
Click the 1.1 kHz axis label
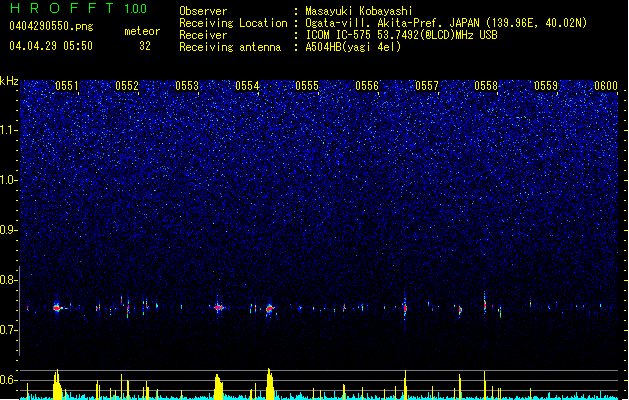click(9, 130)
